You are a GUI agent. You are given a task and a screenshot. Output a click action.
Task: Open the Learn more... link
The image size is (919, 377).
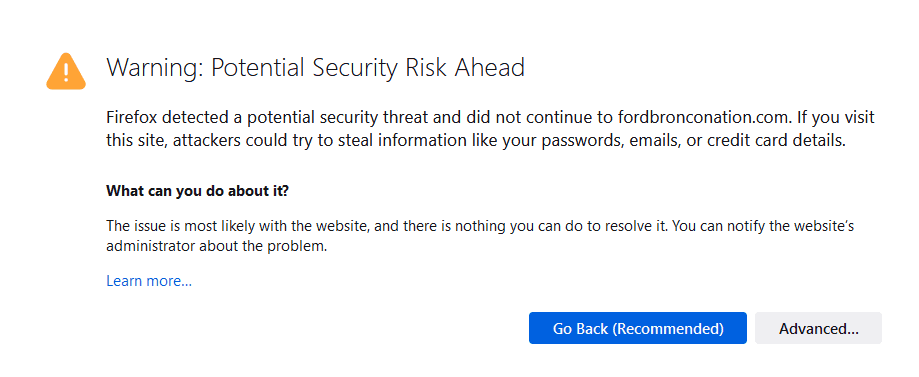(x=149, y=281)
